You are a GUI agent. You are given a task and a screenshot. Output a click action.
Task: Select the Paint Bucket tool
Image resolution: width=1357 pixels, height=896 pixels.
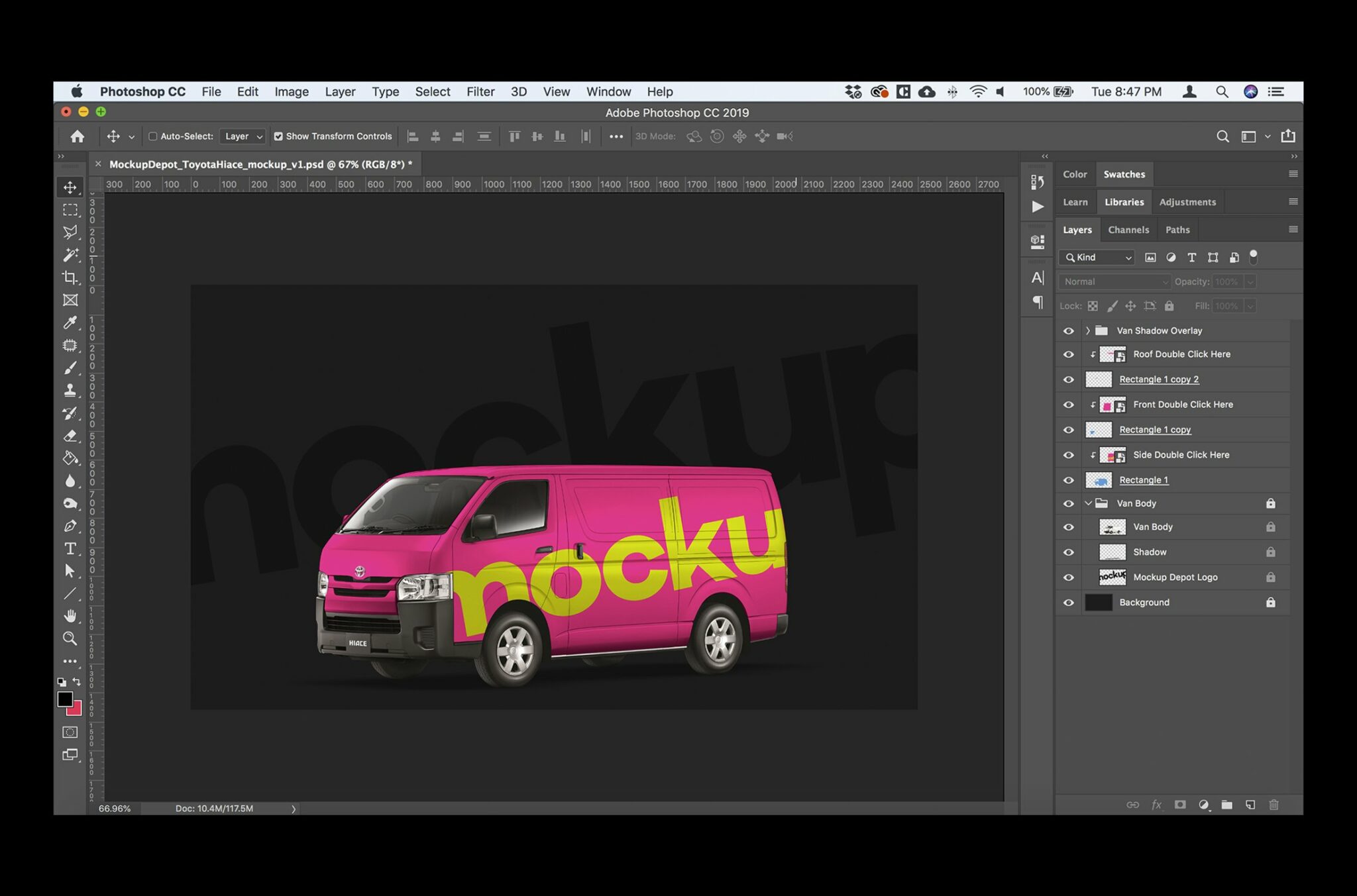click(70, 458)
